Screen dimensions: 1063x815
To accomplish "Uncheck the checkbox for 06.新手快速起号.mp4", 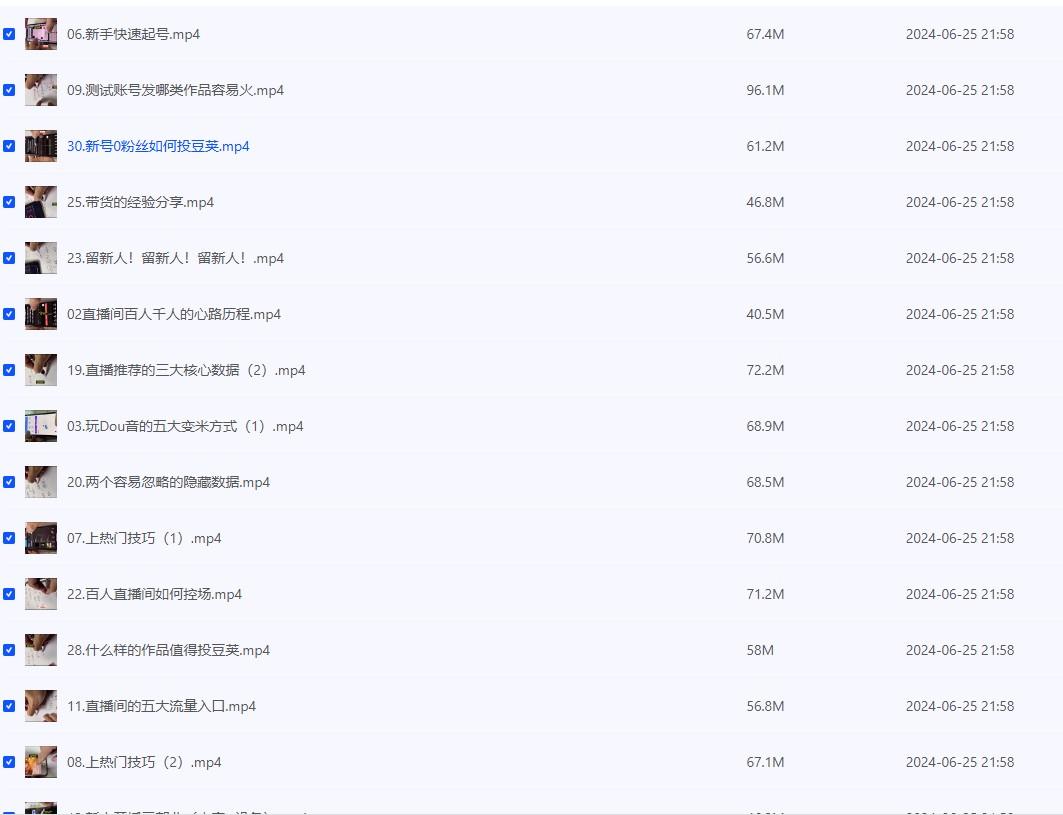I will pyautogui.click(x=9, y=34).
